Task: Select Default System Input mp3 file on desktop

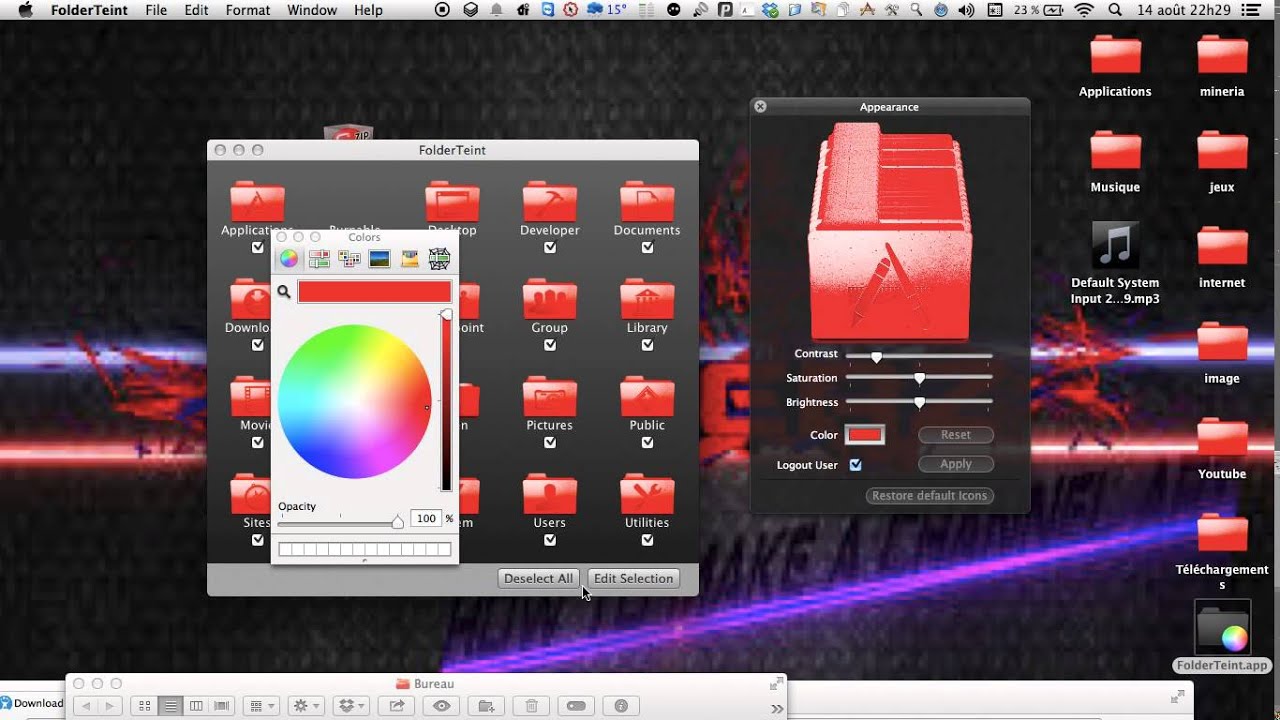Action: pos(1115,262)
